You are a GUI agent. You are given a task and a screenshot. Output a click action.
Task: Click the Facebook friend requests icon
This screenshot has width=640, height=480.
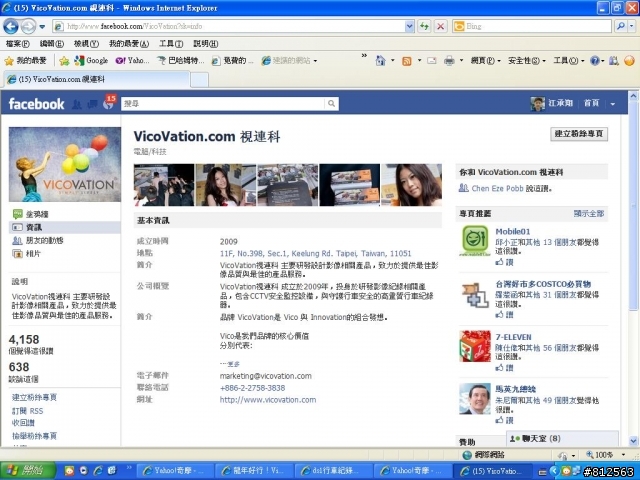(x=76, y=104)
